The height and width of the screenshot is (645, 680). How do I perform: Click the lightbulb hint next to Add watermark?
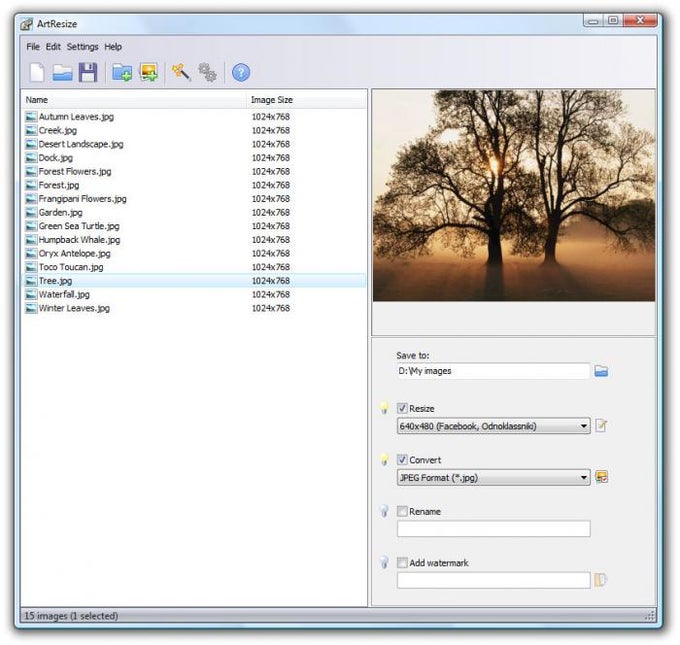[384, 563]
